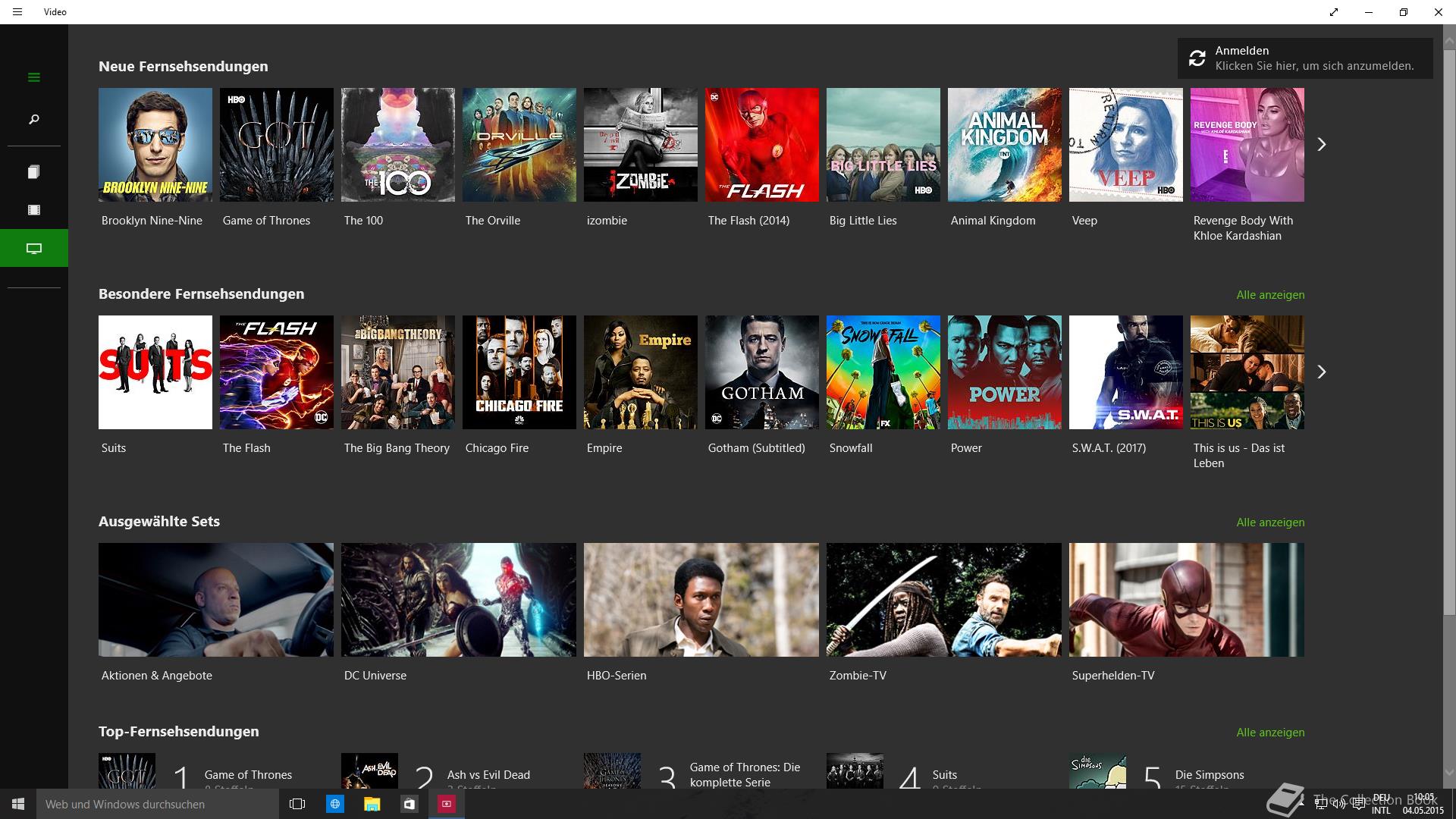Screen dimensions: 1456x819
Task: Open the DC Universe set
Action: [x=459, y=600]
